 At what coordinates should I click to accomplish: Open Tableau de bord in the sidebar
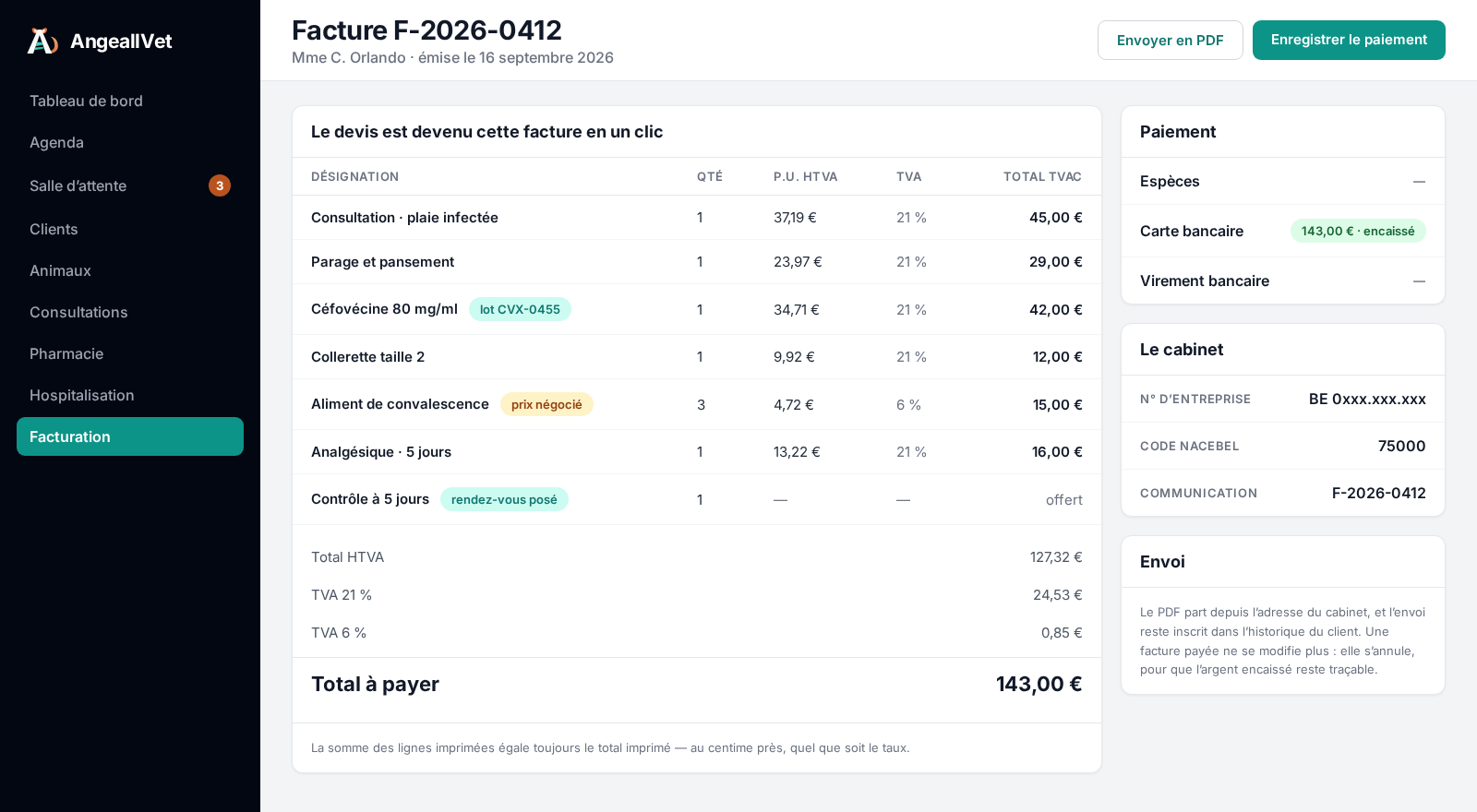pos(130,101)
